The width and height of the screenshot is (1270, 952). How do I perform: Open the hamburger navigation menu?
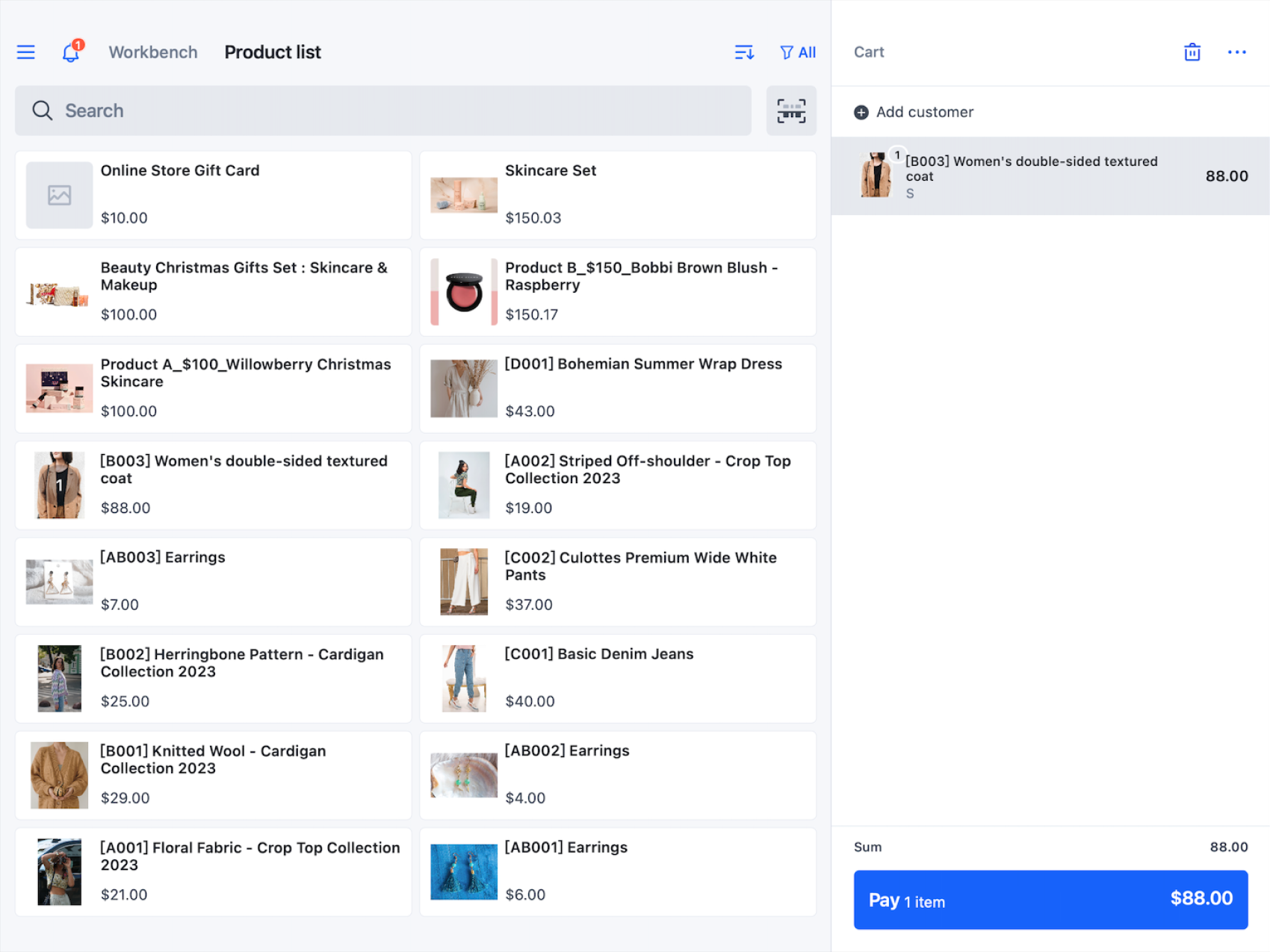click(26, 52)
